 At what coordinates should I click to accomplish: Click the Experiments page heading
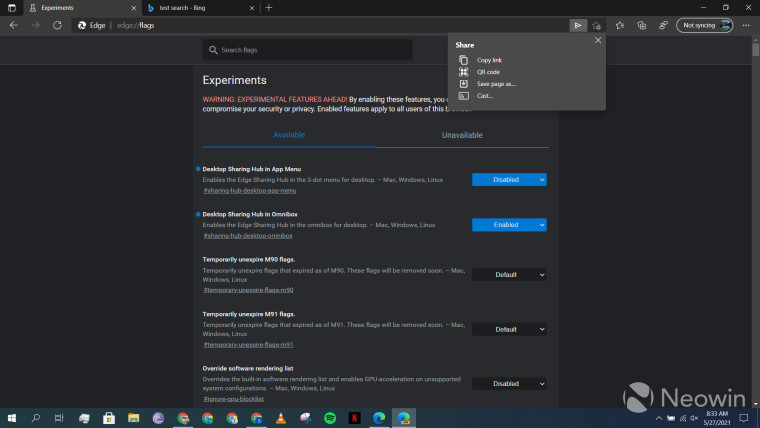[x=235, y=80]
